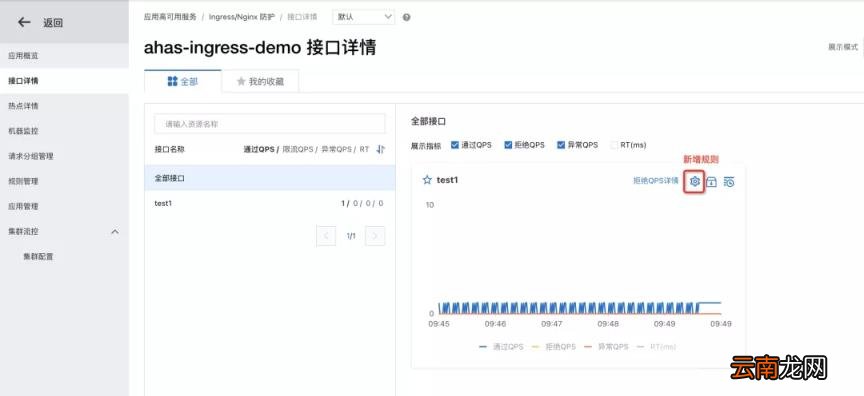
Task: Click 展示模式 at top right
Action: coord(843,47)
